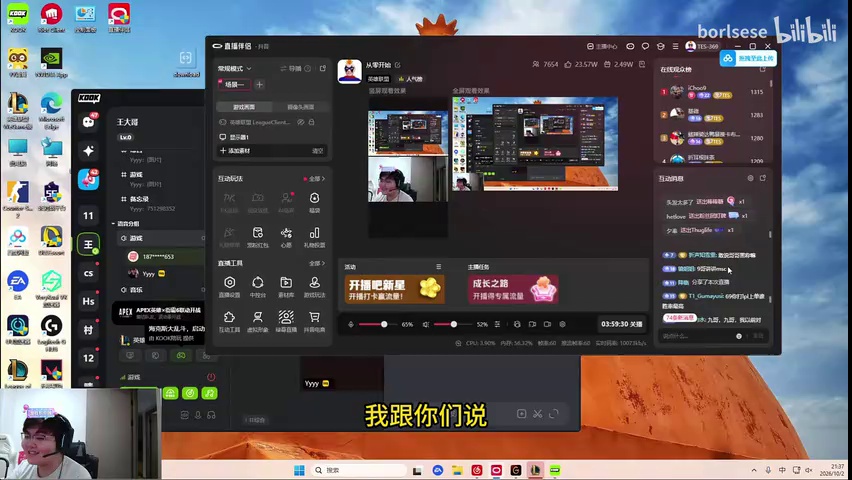The width and height of the screenshot is (852, 480).
Task: Pop out the 互动消息 panel
Action: coord(763,178)
